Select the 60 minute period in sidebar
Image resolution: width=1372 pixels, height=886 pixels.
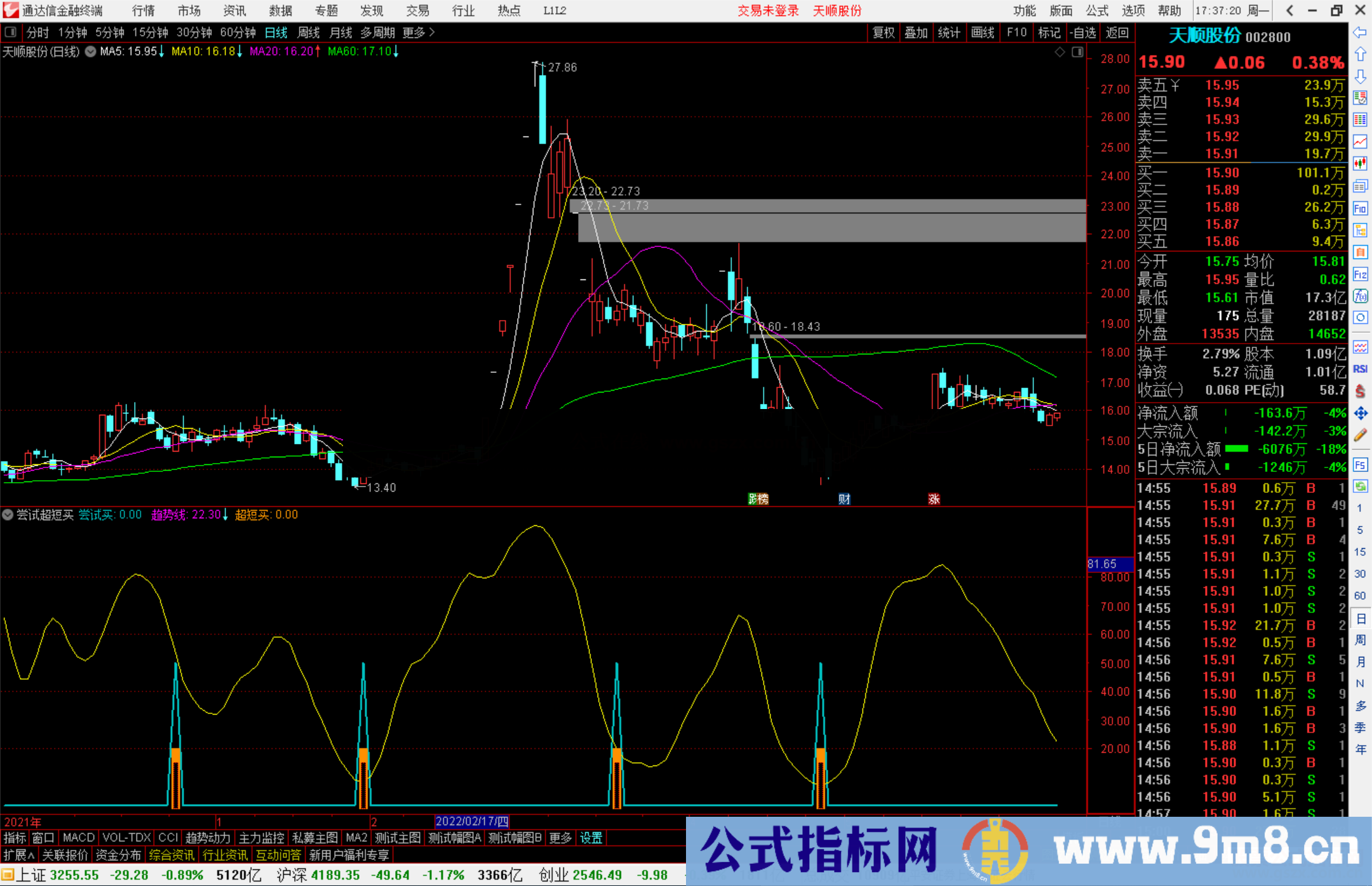[x=1360, y=596]
